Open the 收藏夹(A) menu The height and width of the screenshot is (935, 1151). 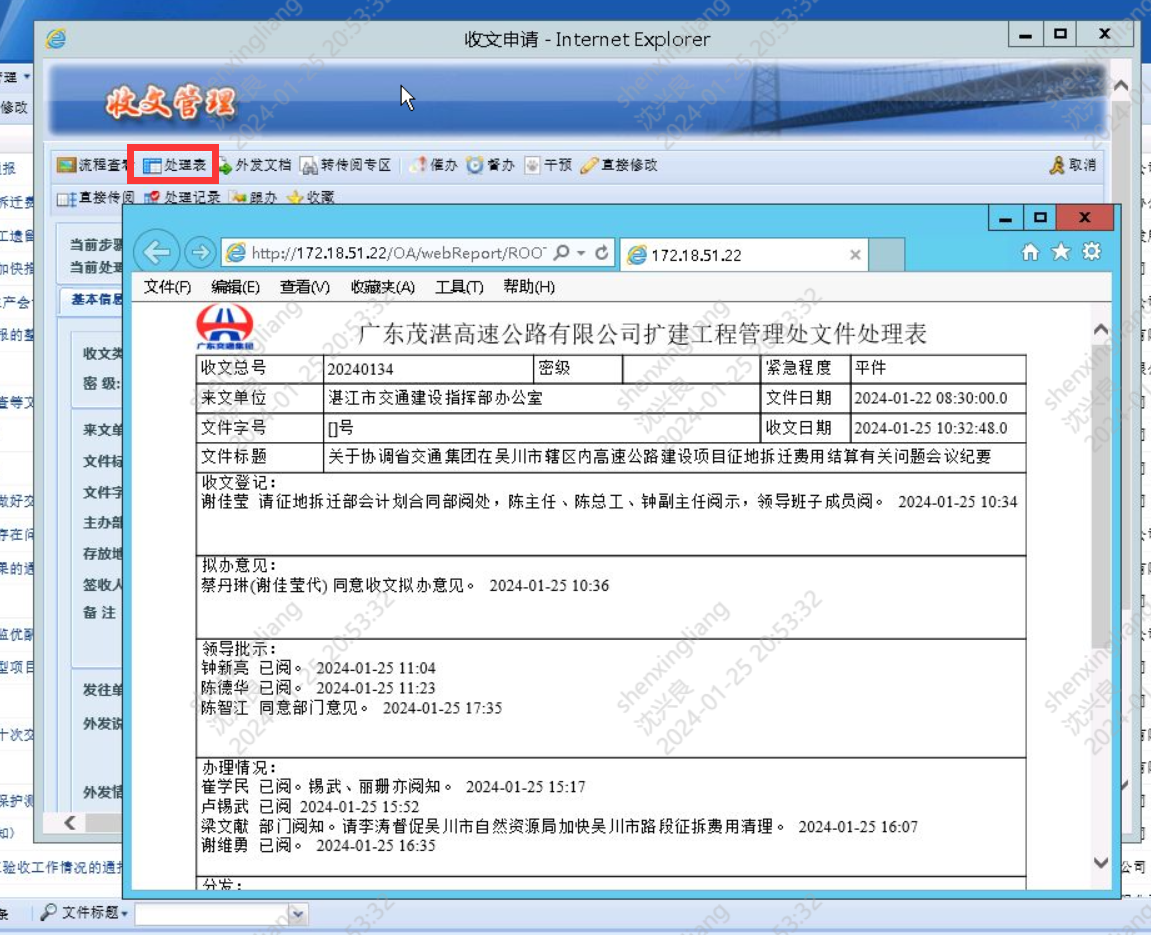tap(382, 287)
